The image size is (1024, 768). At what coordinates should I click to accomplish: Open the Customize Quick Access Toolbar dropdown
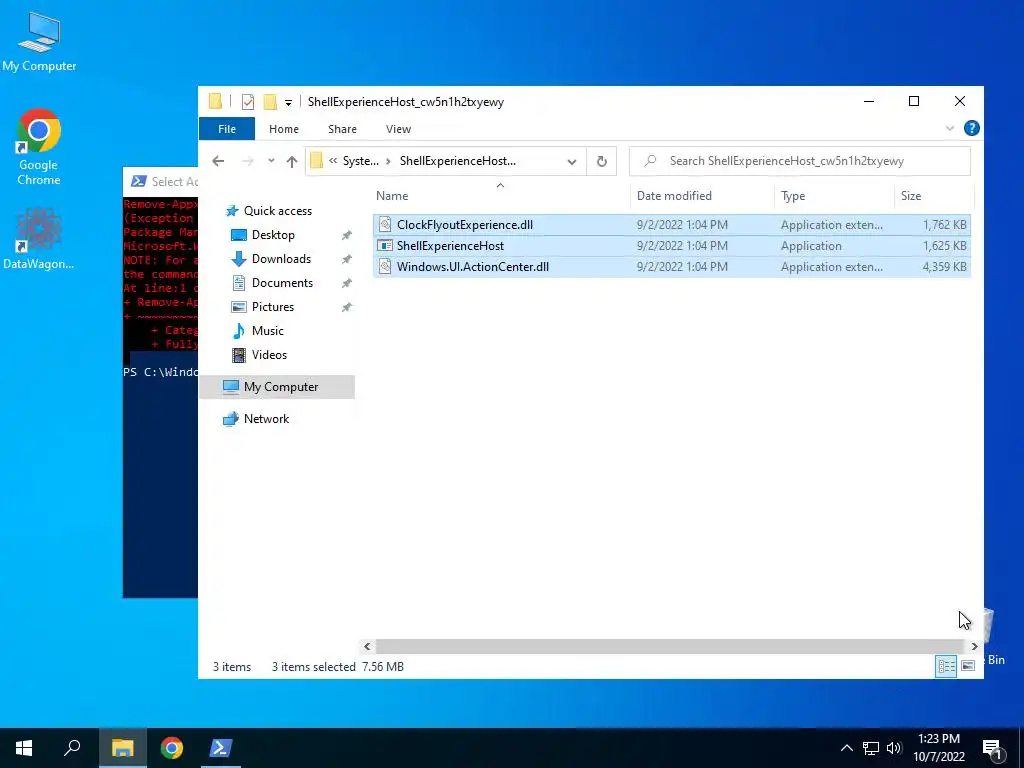(x=288, y=103)
